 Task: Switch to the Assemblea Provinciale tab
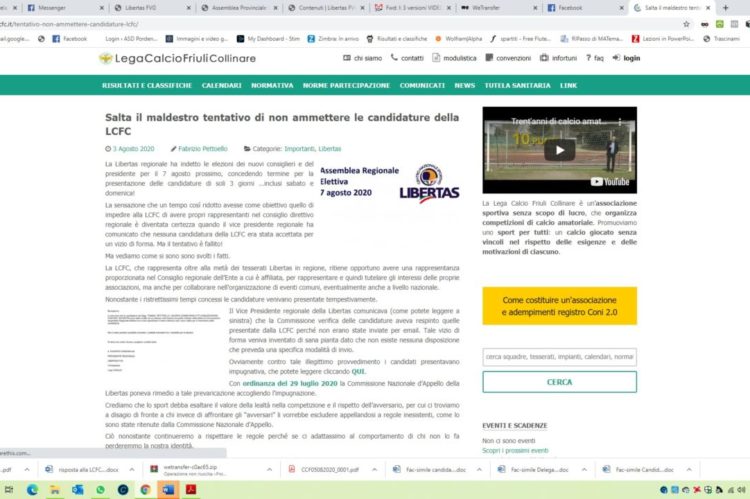coord(238,8)
